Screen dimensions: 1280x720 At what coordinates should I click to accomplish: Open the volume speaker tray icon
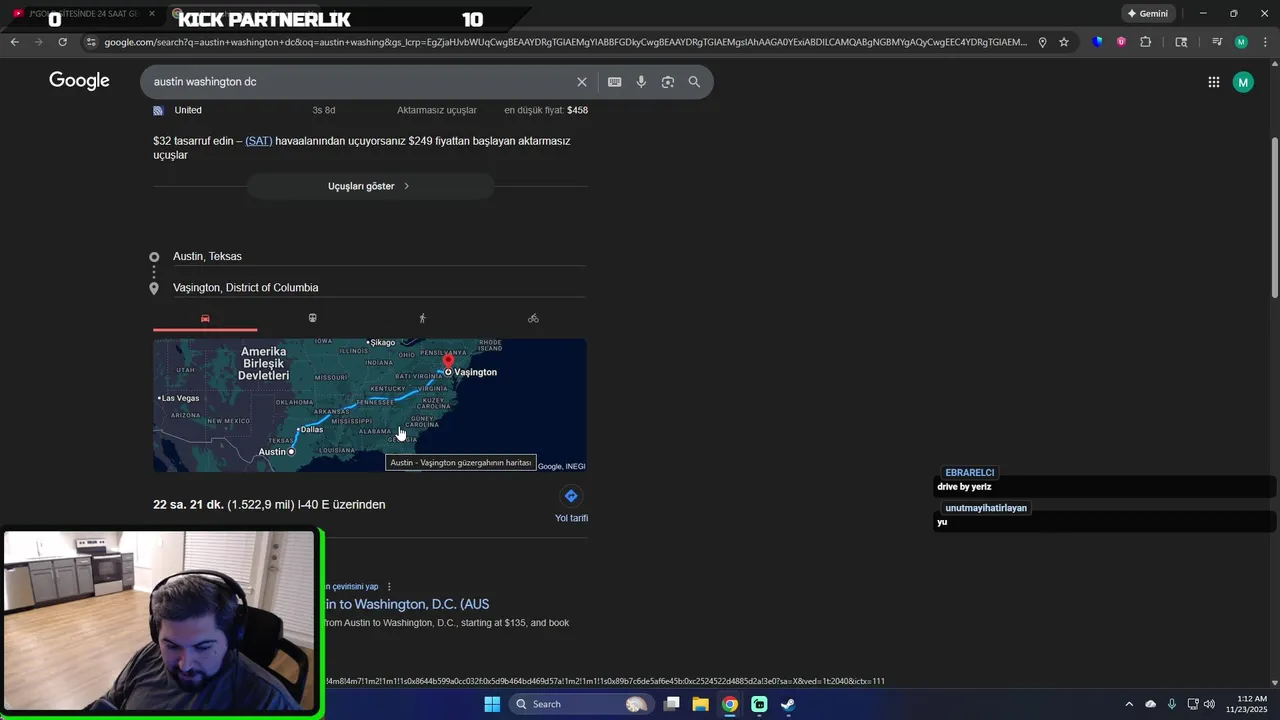point(1209,704)
